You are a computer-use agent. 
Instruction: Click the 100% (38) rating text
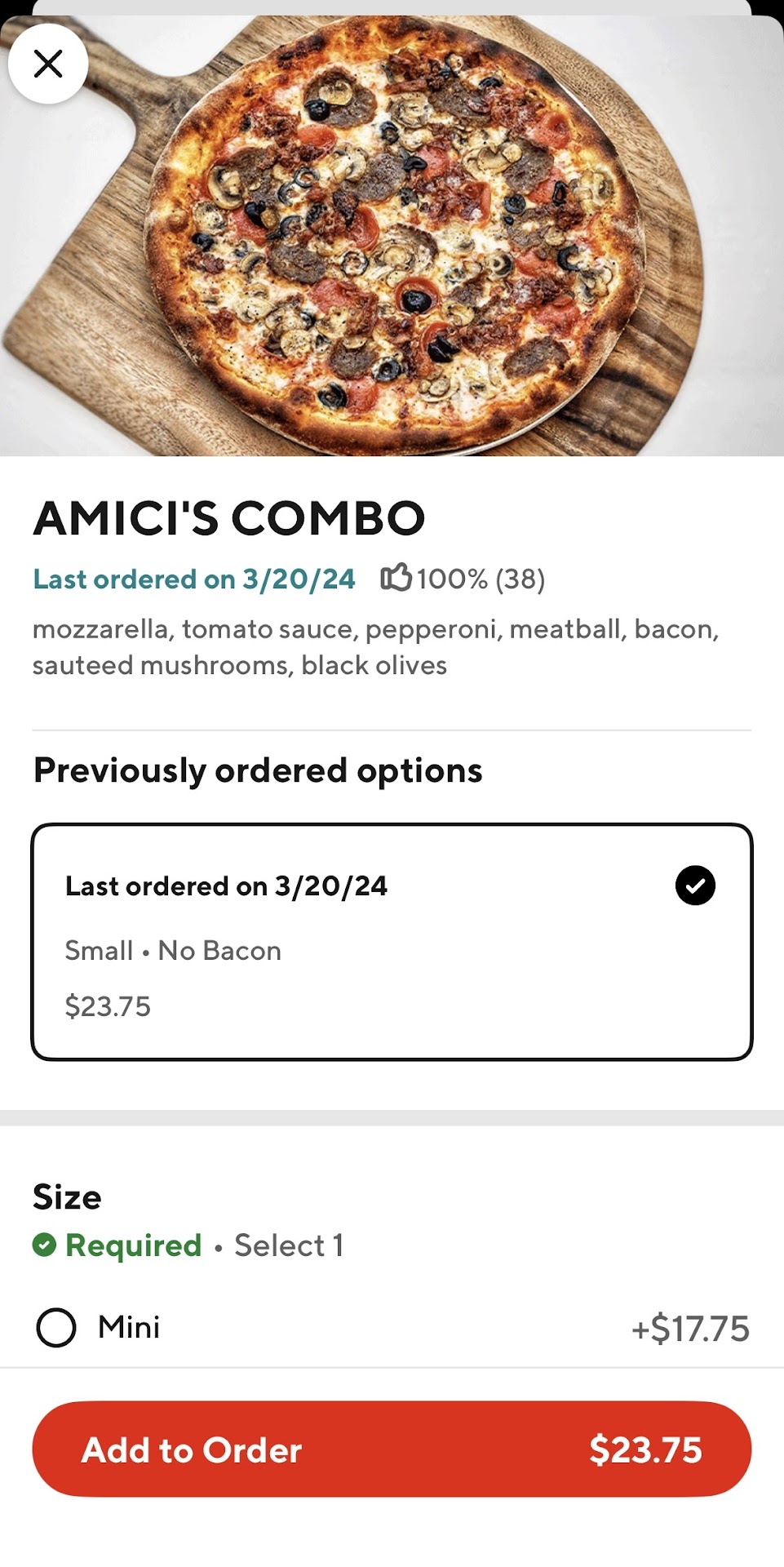(481, 579)
